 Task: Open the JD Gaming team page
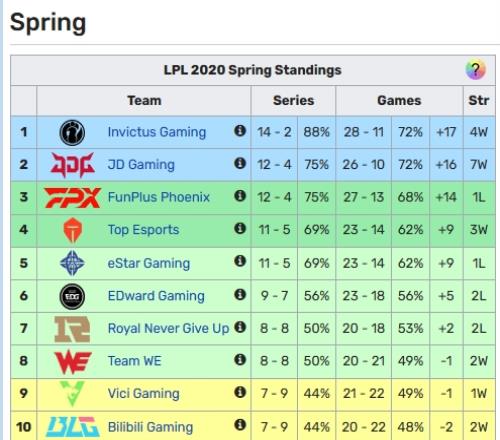pos(141,165)
